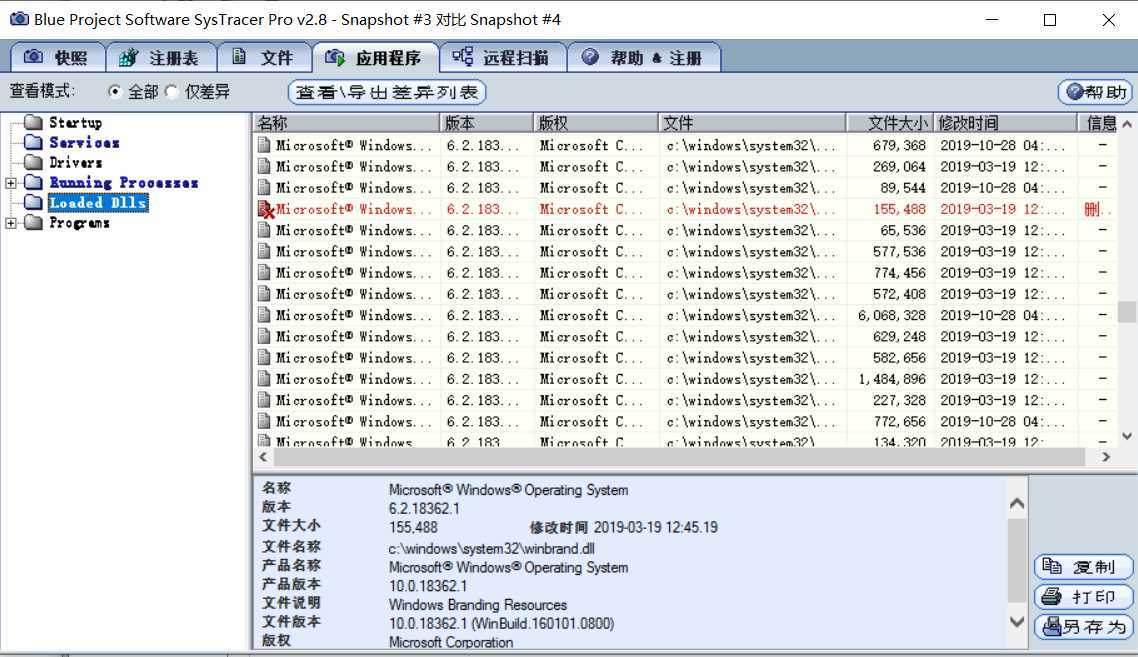Click the file icon of the 572,408 row
Viewport: 1138px width, 657px height.
[x=264, y=293]
